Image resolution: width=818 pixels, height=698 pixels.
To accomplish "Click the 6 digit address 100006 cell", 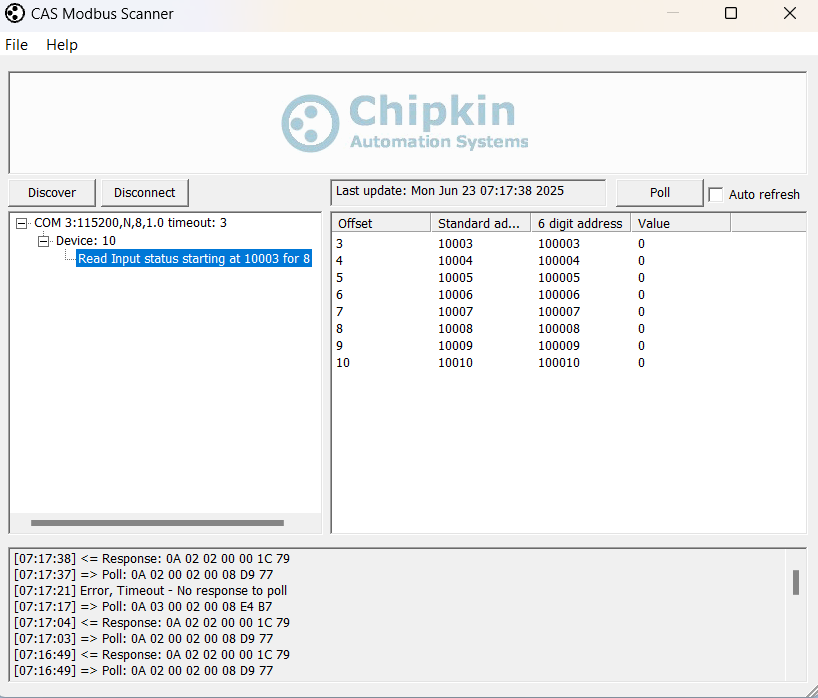I will coord(559,295).
